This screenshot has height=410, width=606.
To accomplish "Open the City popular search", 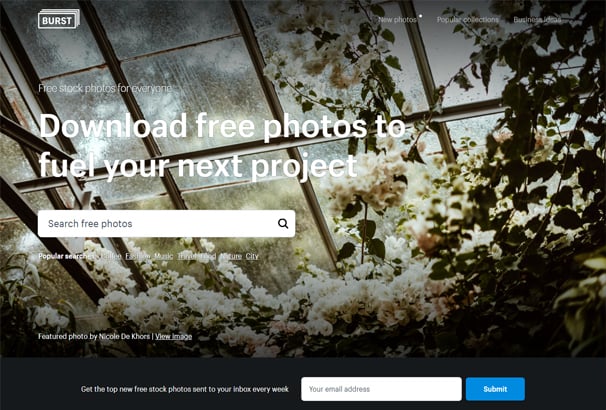I will [252, 256].
